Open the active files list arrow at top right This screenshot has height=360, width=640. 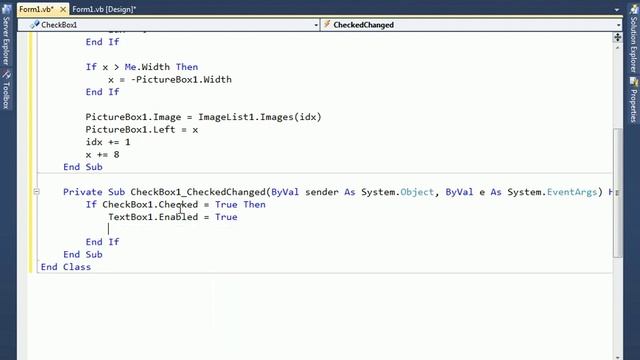(x=617, y=9)
